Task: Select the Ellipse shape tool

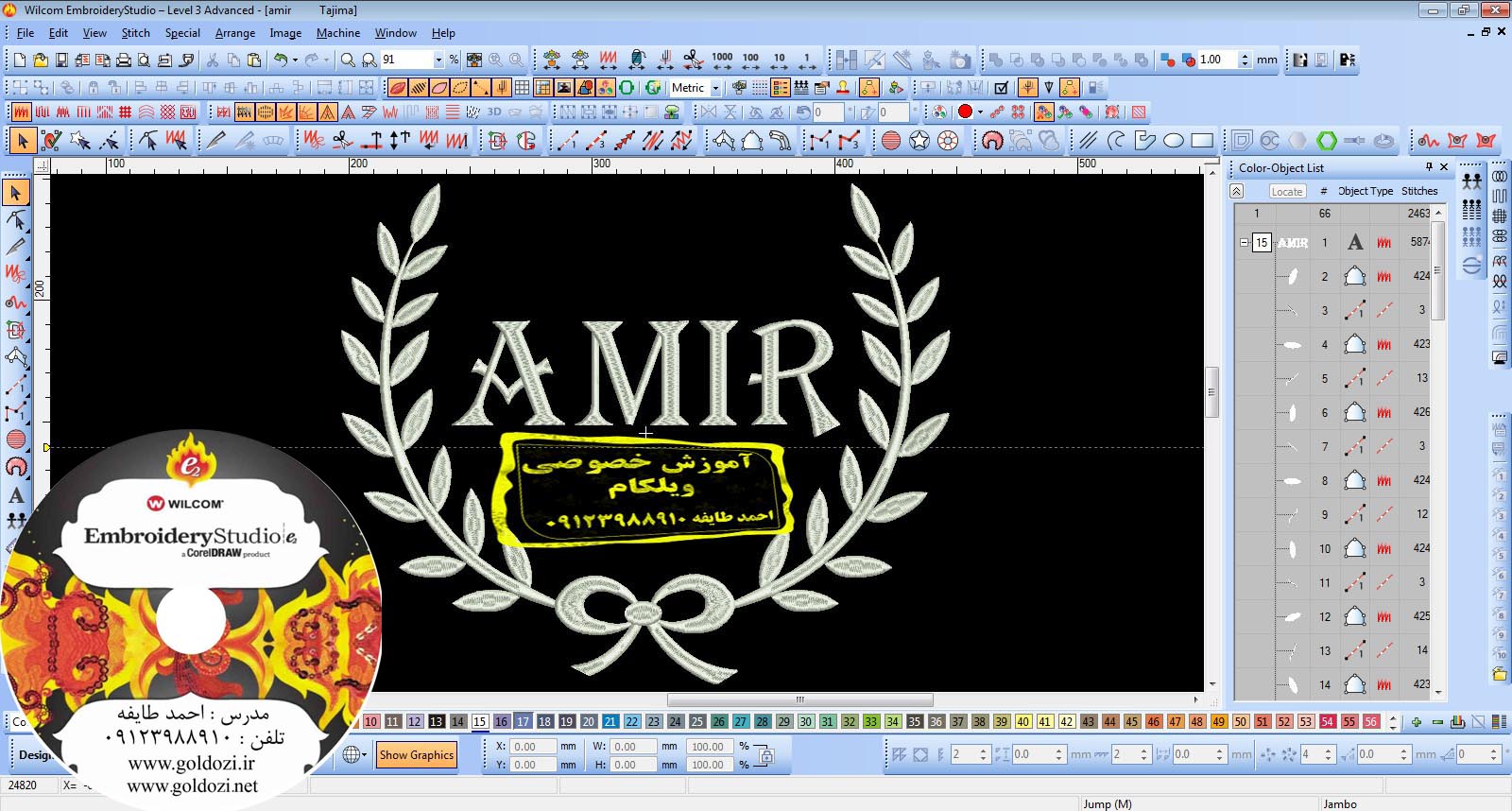Action: (1174, 141)
